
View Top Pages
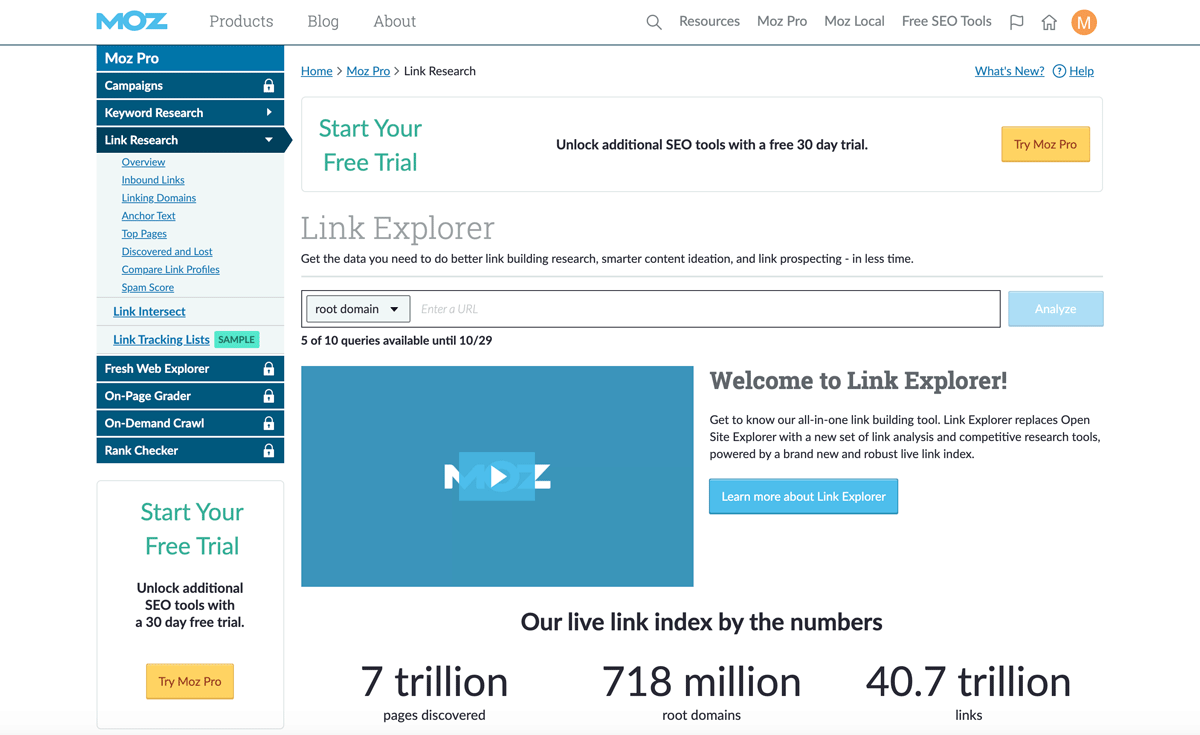pyautogui.click(x=144, y=234)
